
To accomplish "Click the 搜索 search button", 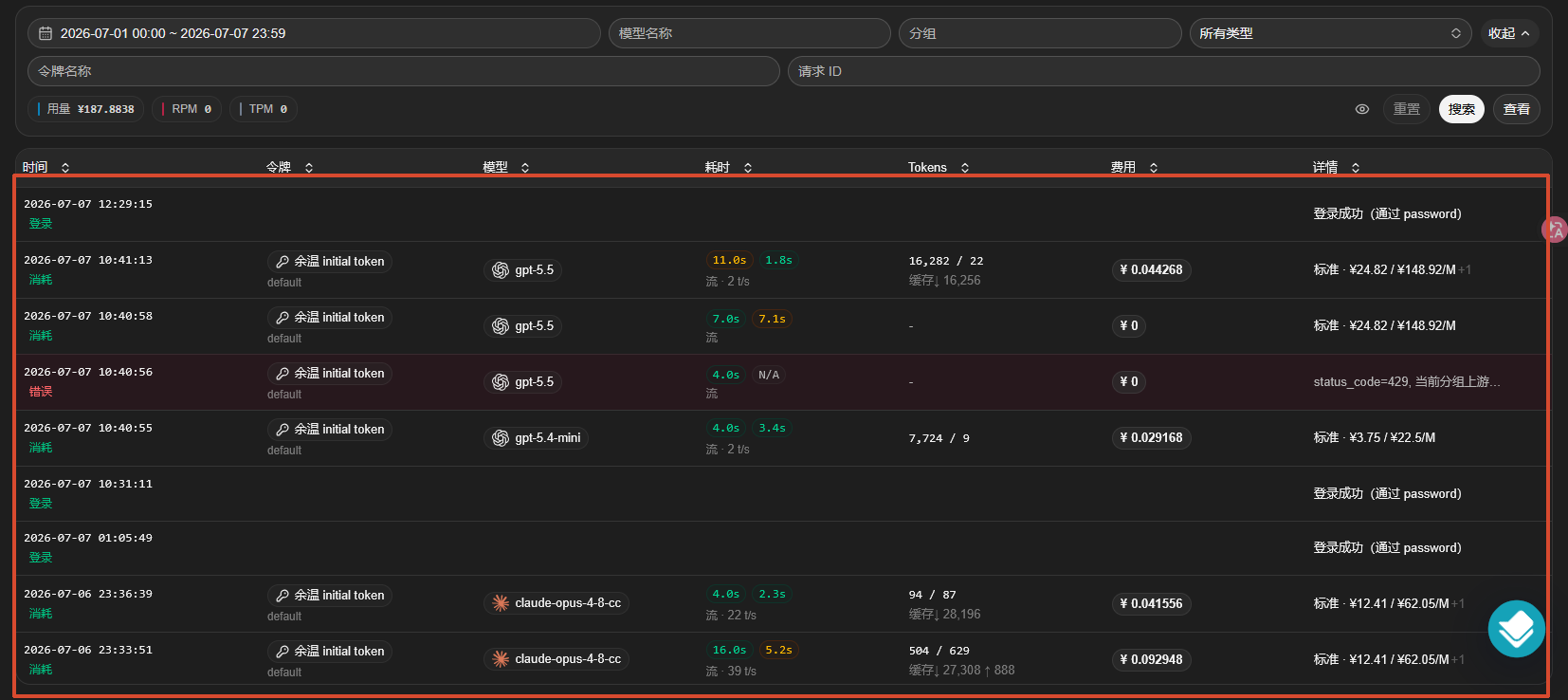I will tap(1461, 109).
